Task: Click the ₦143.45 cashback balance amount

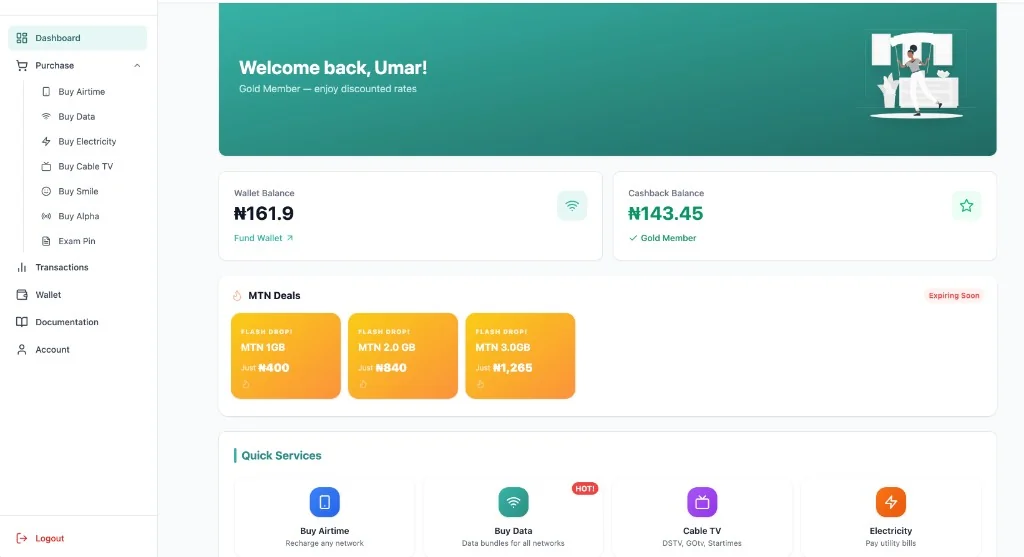Action: 665,214
